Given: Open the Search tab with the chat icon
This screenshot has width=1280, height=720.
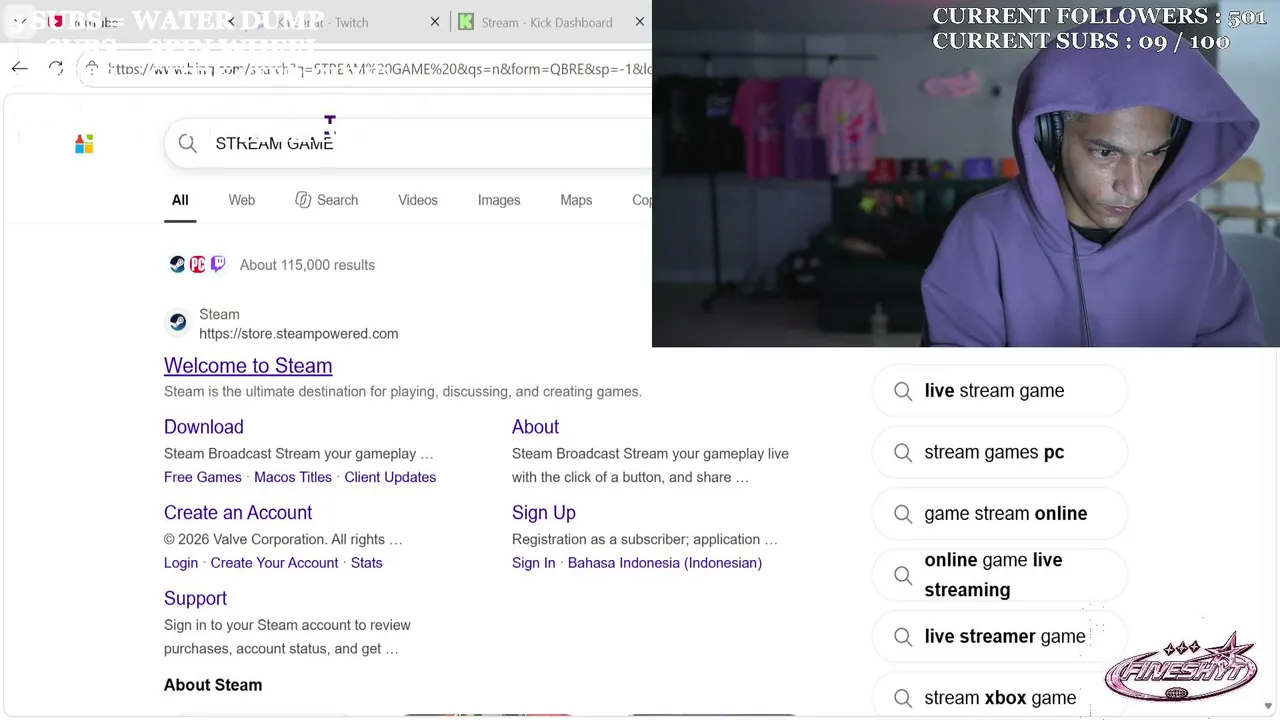Looking at the screenshot, I should [326, 200].
